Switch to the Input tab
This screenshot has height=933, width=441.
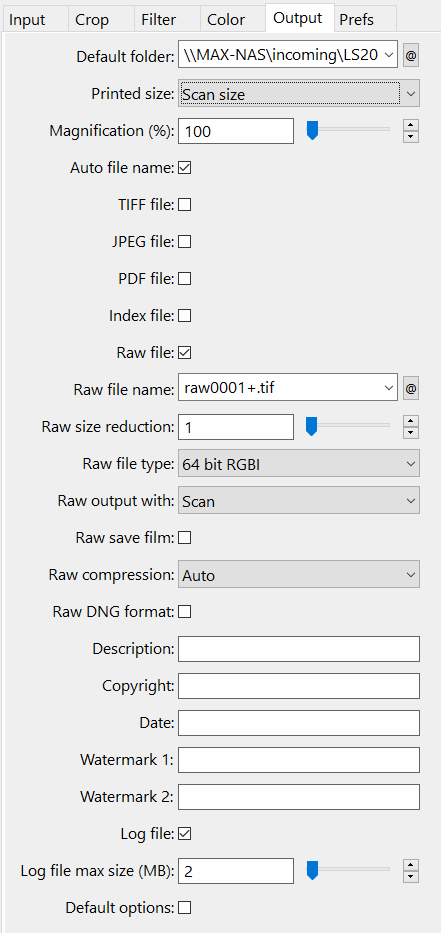coord(35,20)
